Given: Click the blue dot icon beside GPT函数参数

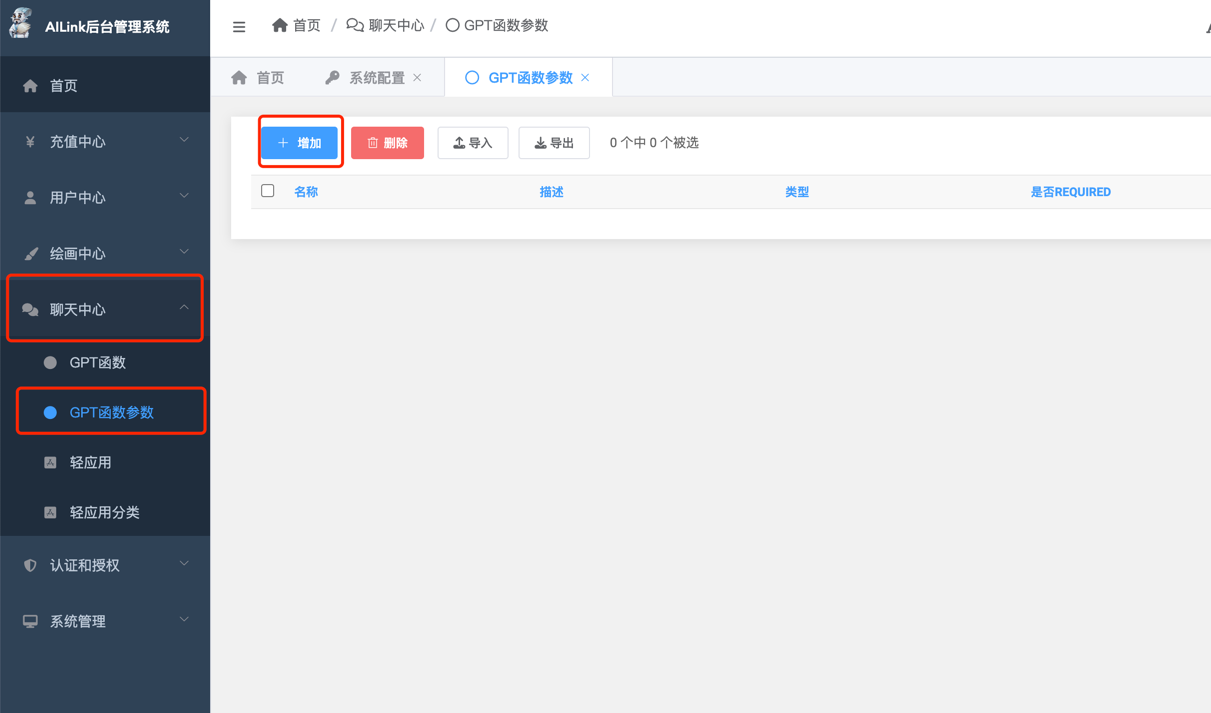Looking at the screenshot, I should pos(50,412).
